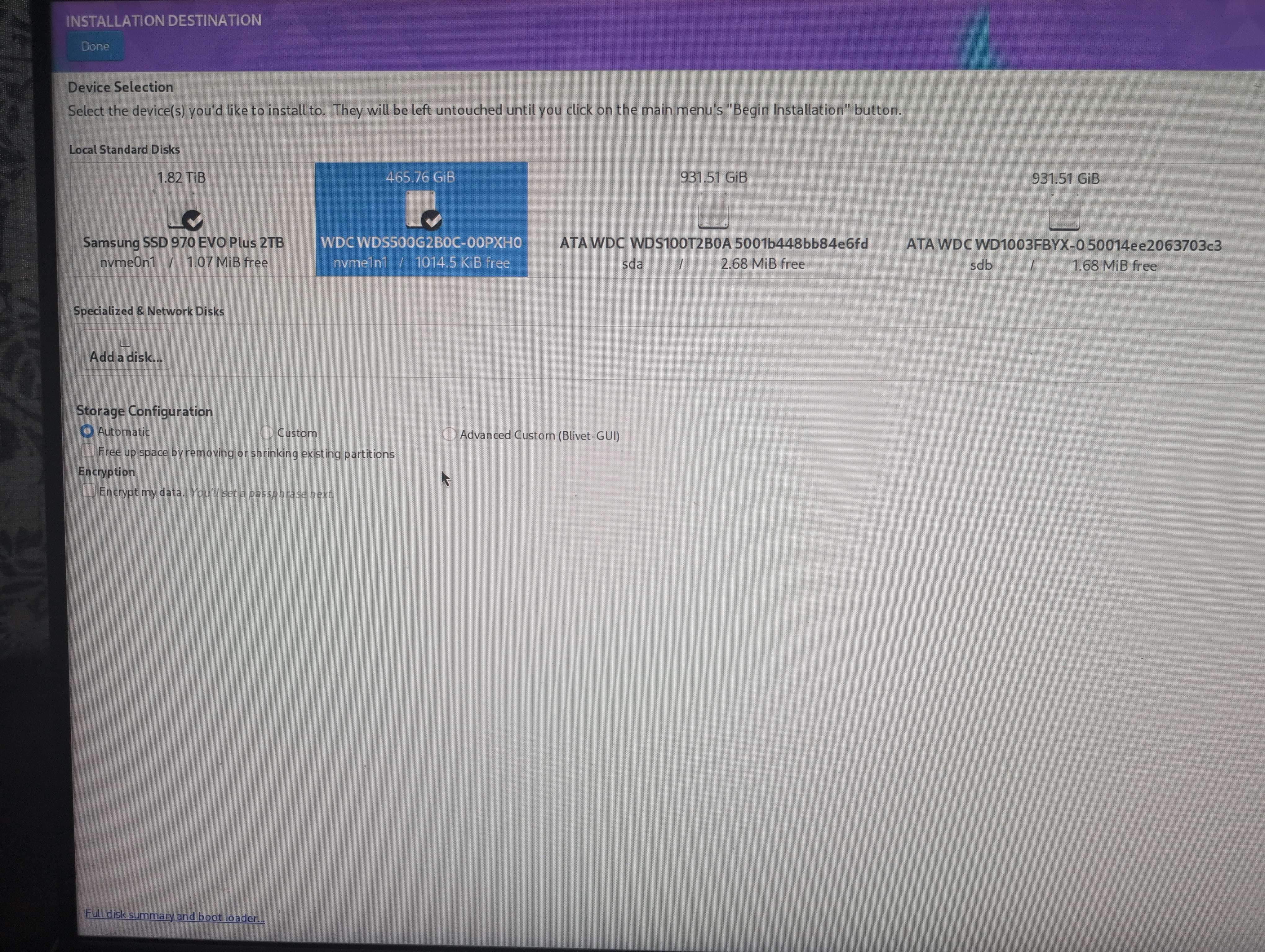Select Advanced Custom (Blivet-GUI) radio button
This screenshot has height=952, width=1265.
pyautogui.click(x=450, y=435)
